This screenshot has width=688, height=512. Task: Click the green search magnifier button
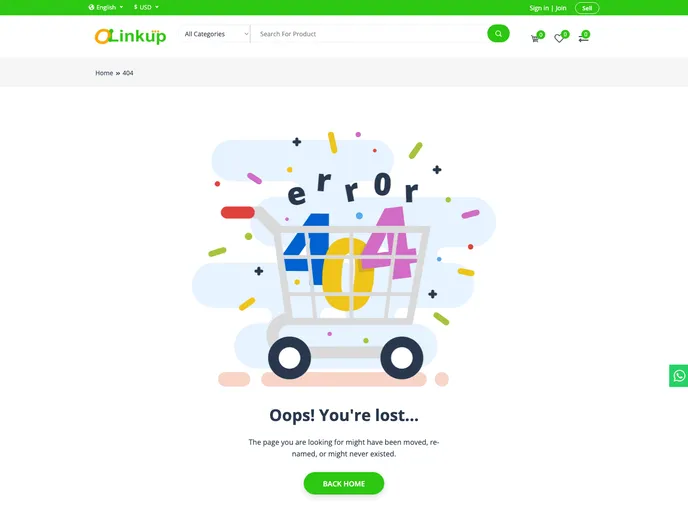(498, 33)
